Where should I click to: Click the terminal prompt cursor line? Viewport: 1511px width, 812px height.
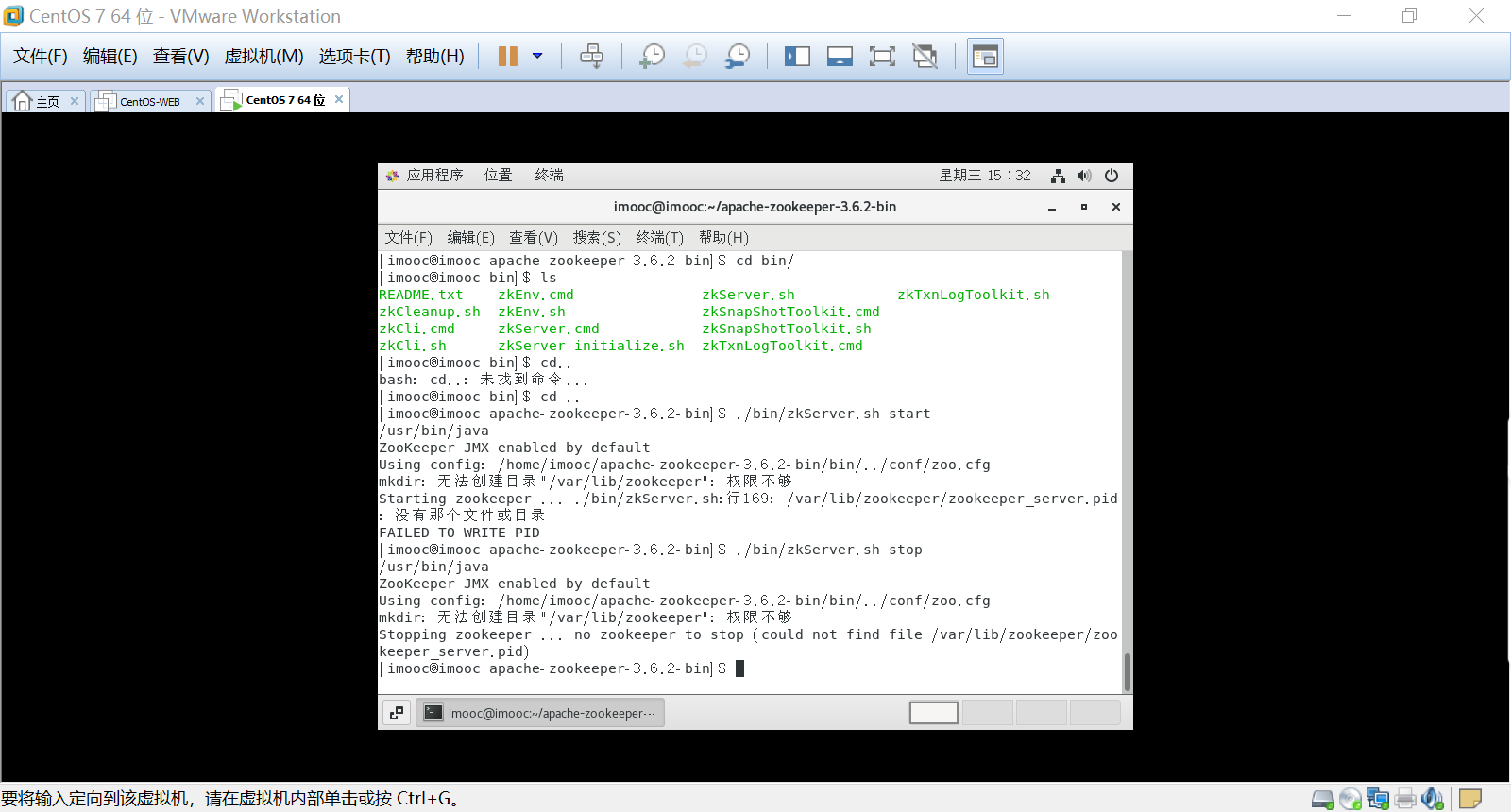point(562,668)
